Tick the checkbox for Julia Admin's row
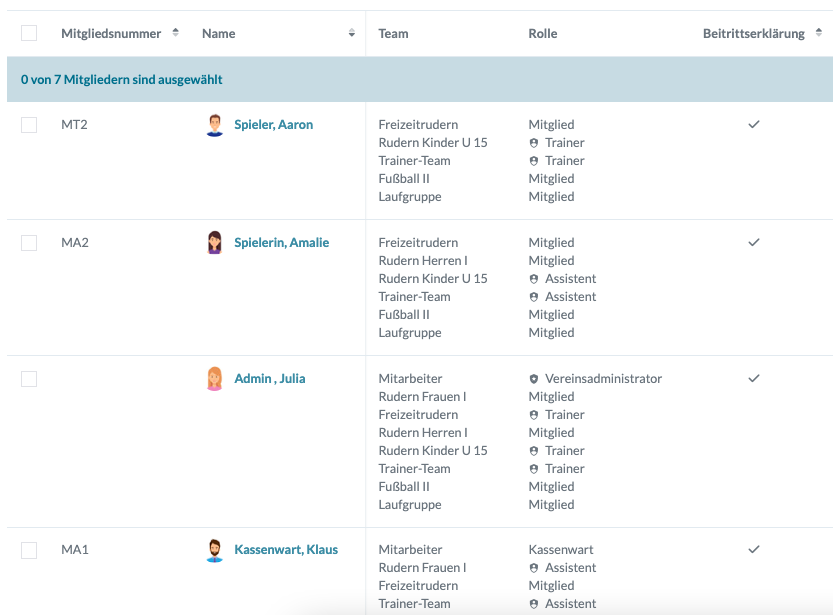Viewport: 833px width, 615px height. [x=29, y=379]
